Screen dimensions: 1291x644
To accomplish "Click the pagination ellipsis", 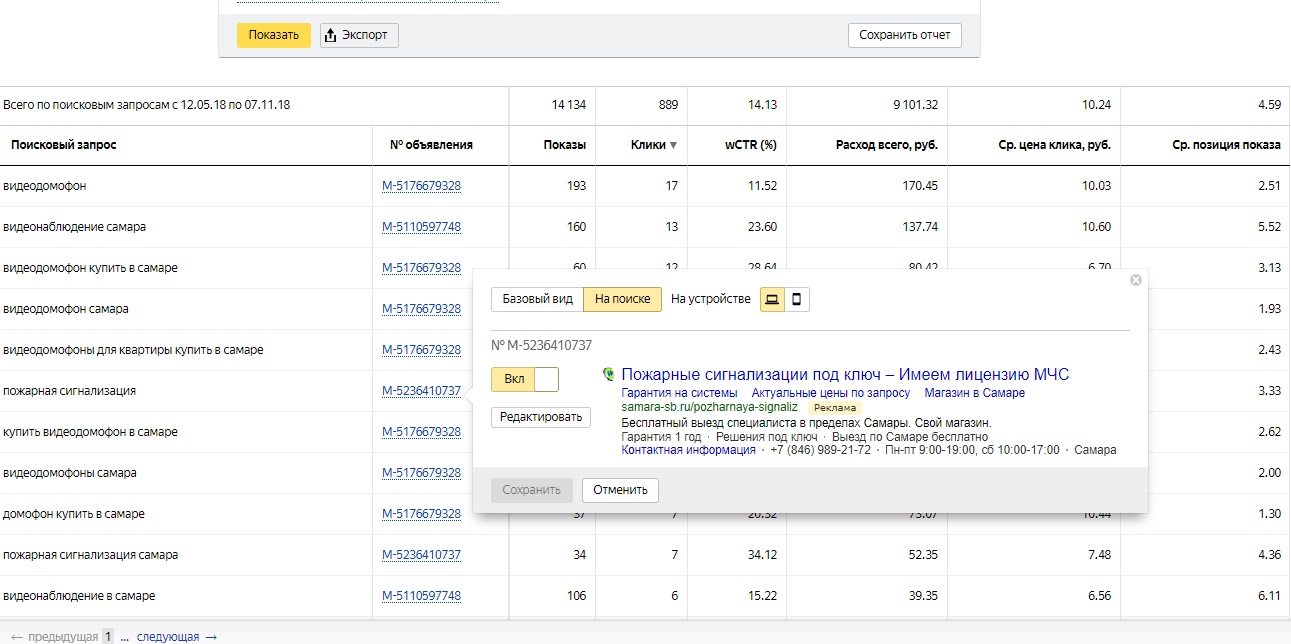I will pos(125,636).
